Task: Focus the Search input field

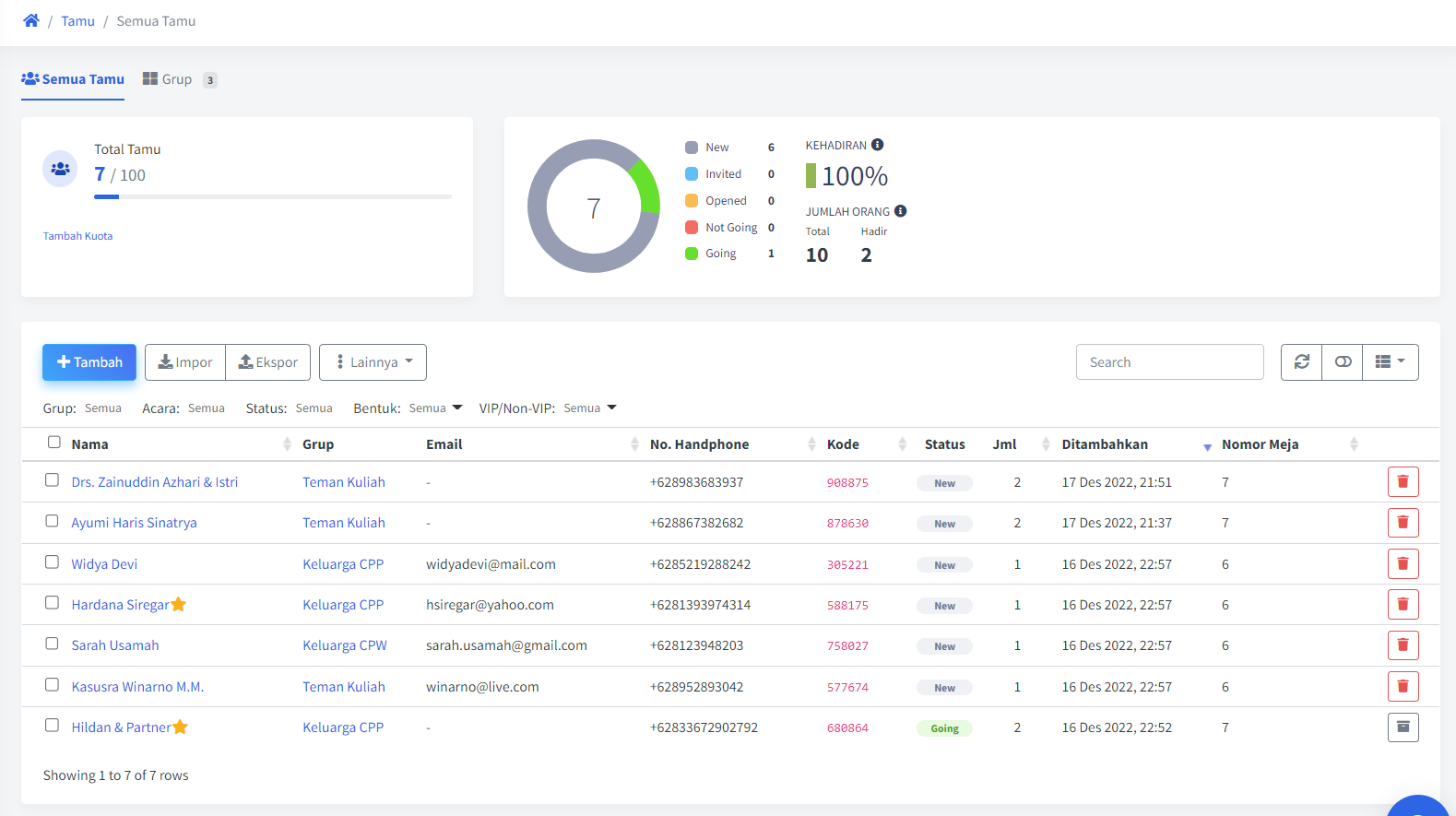Action: click(x=1170, y=362)
